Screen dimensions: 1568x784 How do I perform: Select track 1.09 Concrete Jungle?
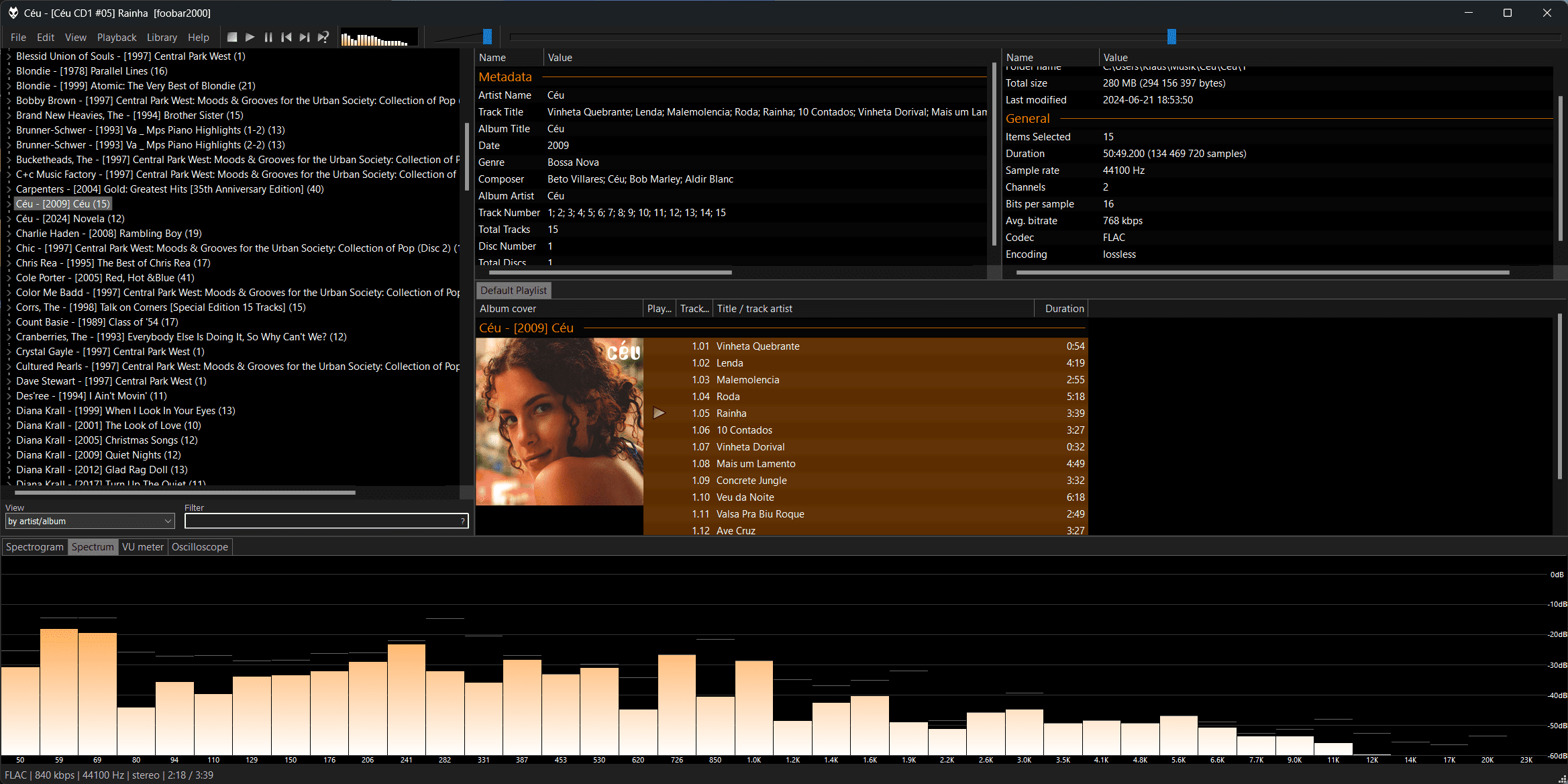tap(865, 481)
